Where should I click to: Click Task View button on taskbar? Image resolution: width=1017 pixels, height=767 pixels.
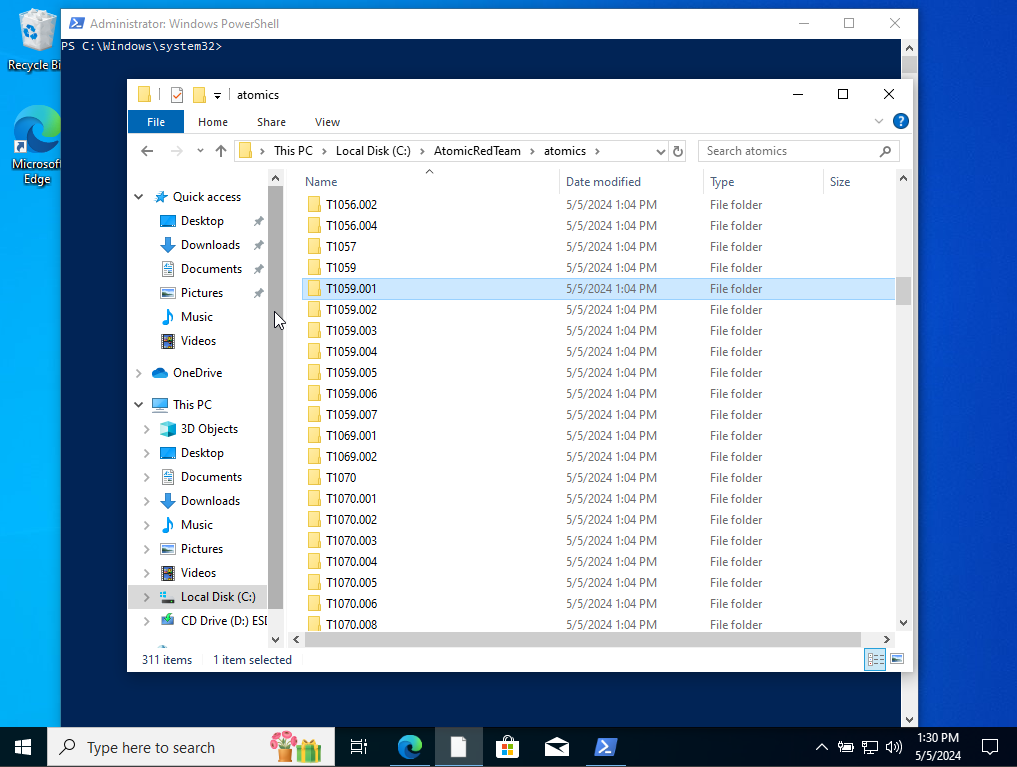pos(359,747)
